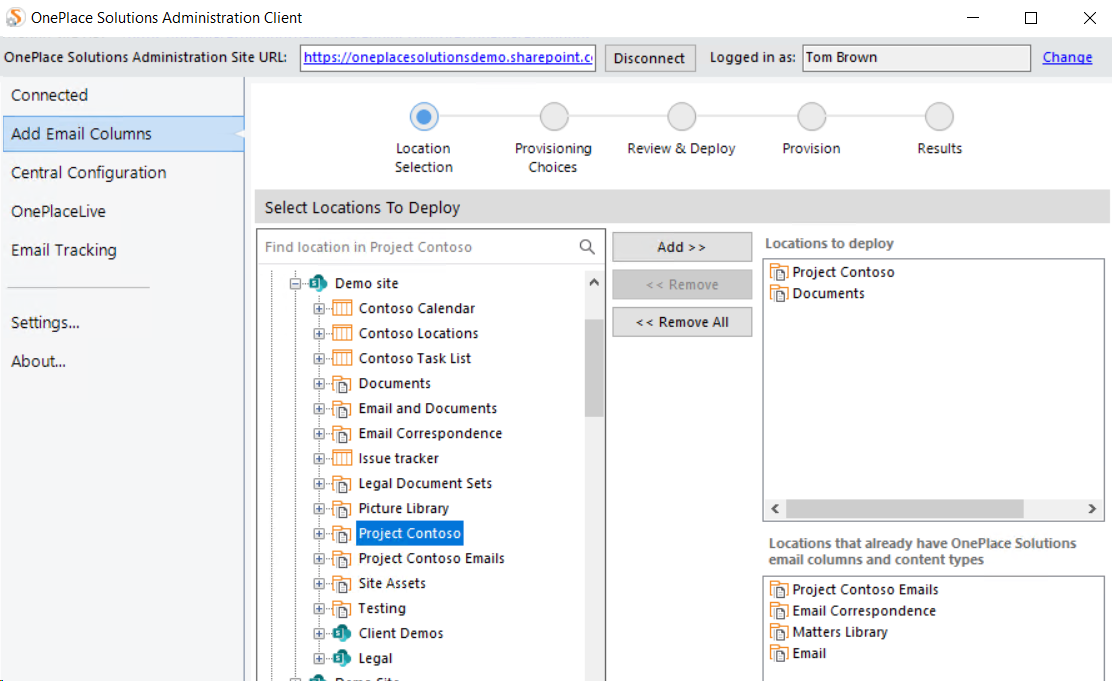The image size is (1112, 681).
Task: Click Email icon in existing locations list
Action: tap(779, 653)
